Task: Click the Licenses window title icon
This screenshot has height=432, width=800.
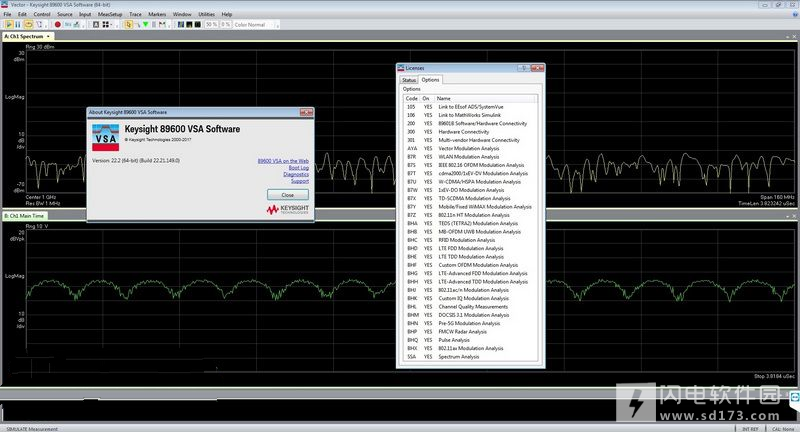Action: click(x=401, y=68)
